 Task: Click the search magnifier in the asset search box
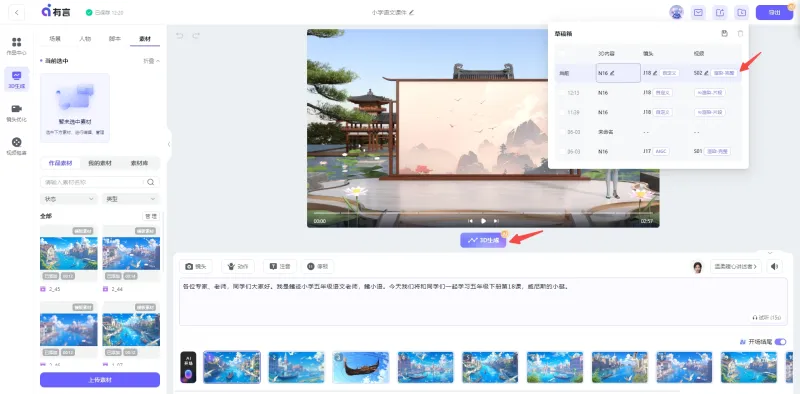click(151, 182)
